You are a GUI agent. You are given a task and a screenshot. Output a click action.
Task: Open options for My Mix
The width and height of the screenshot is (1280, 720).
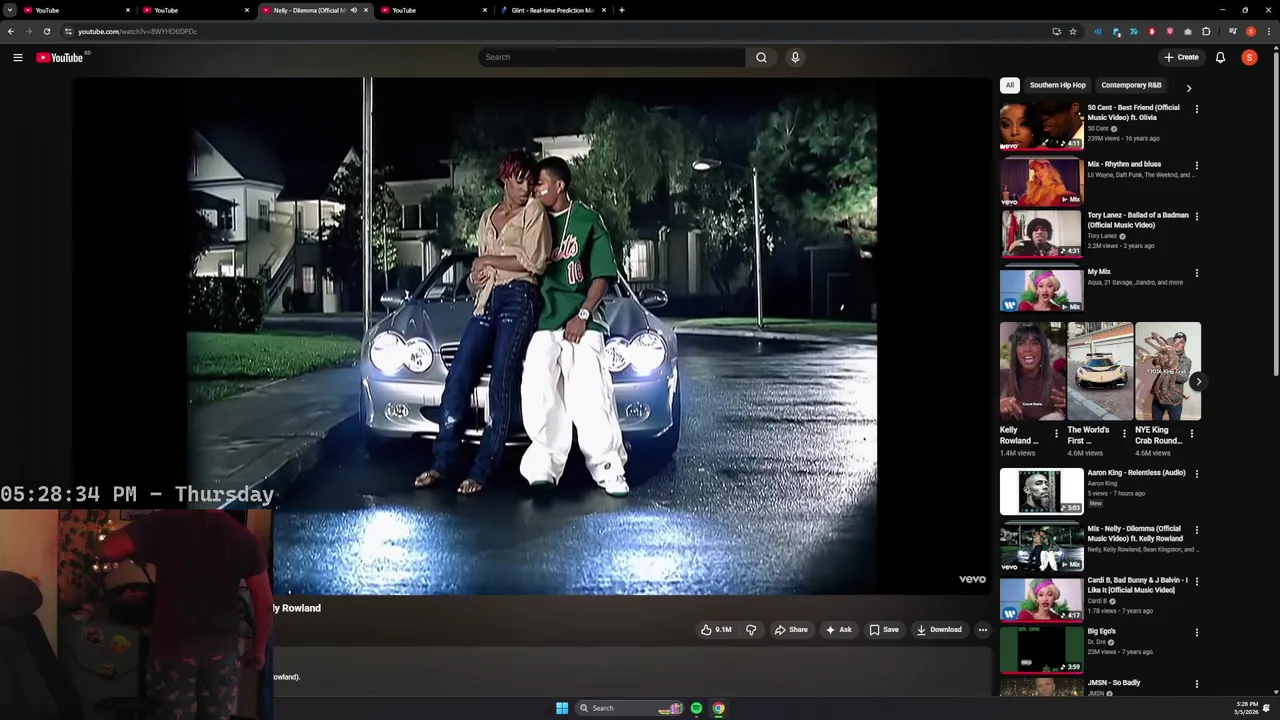click(x=1196, y=273)
